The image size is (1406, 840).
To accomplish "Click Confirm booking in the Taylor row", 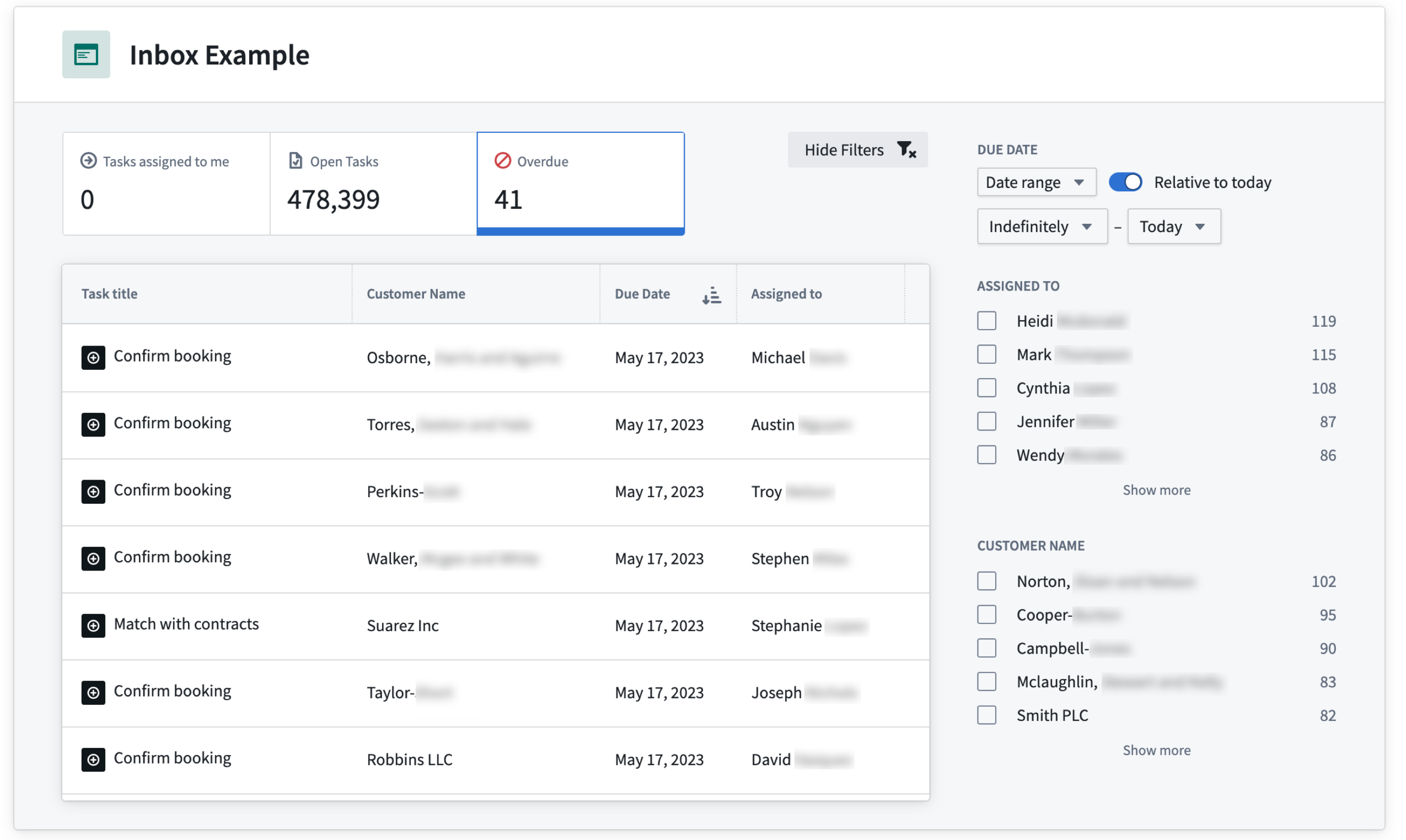I will click(x=173, y=691).
